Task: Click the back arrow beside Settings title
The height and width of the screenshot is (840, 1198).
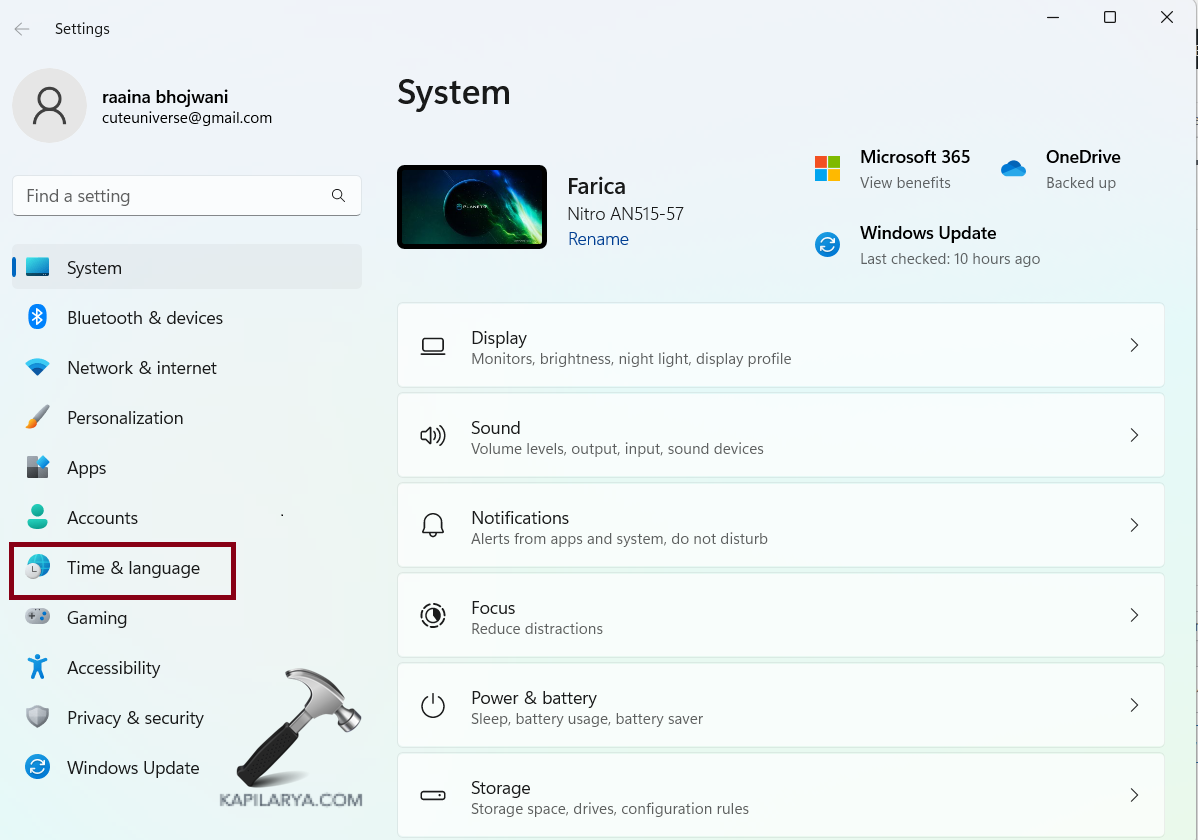Action: pyautogui.click(x=22, y=29)
